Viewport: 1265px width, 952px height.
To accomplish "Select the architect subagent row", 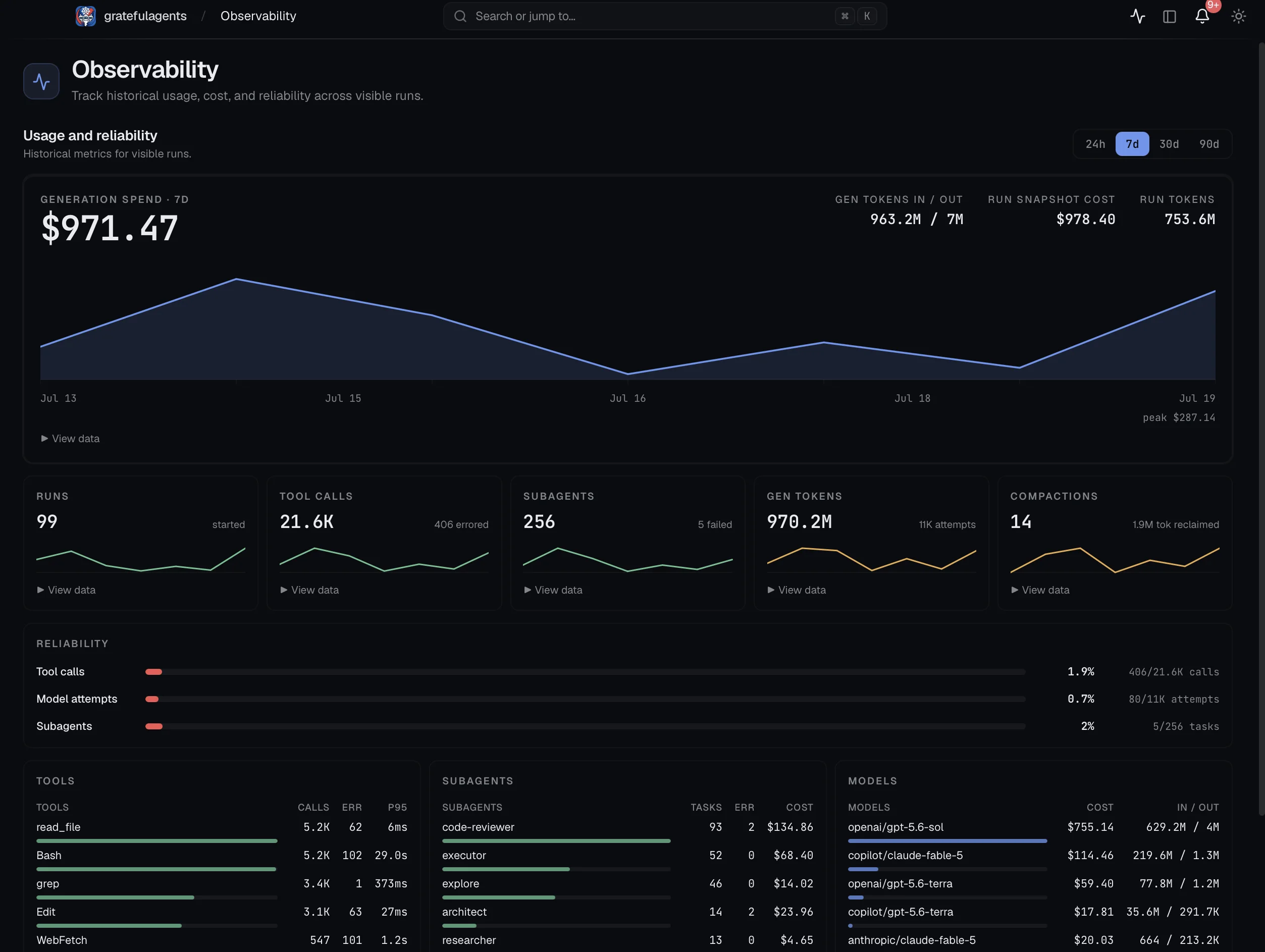I will [x=627, y=917].
